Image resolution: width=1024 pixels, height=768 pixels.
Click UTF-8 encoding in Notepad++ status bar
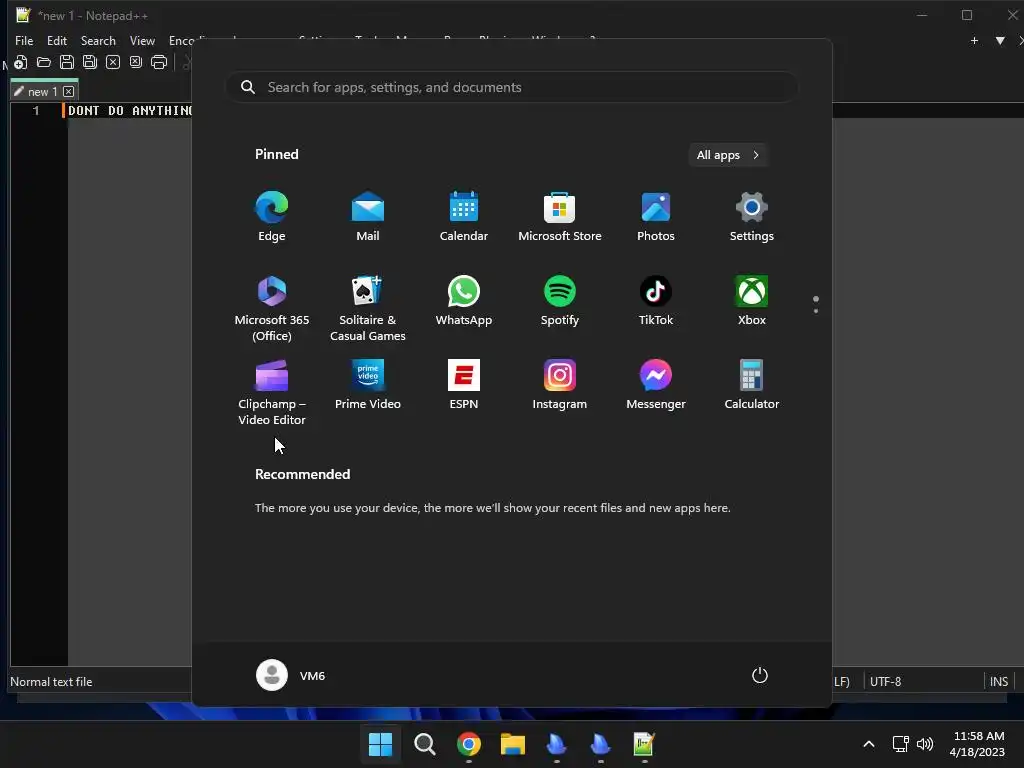click(886, 681)
